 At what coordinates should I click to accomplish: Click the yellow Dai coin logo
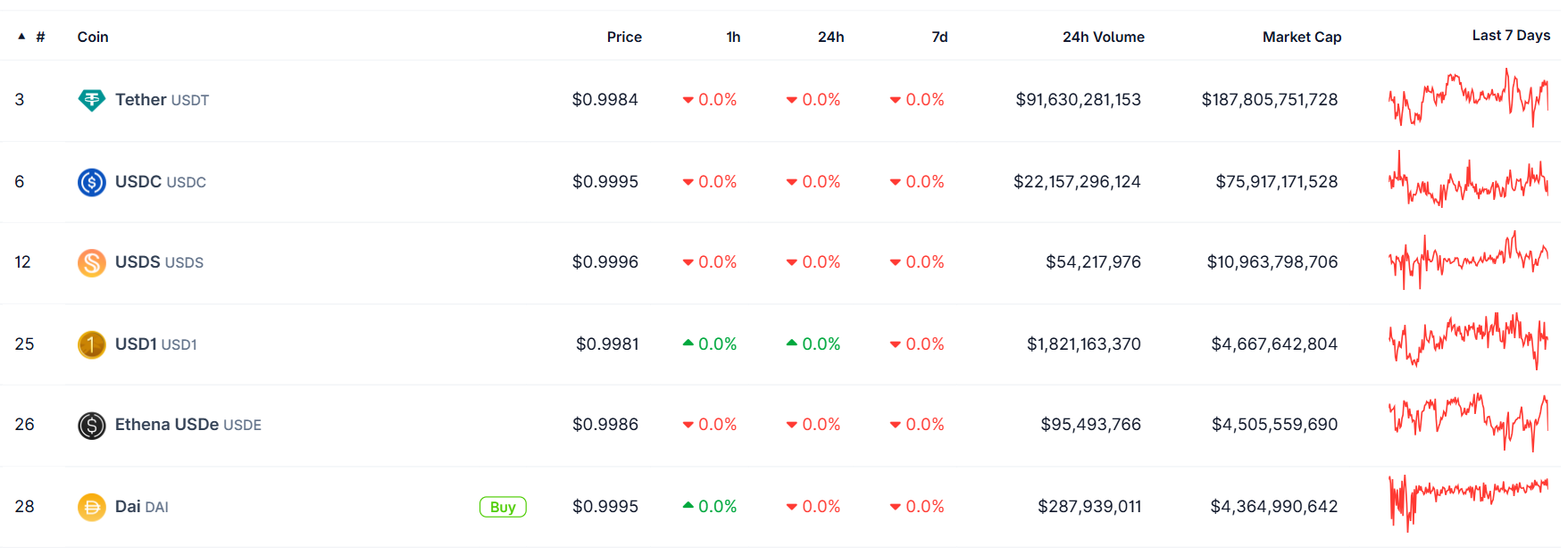pyautogui.click(x=91, y=507)
